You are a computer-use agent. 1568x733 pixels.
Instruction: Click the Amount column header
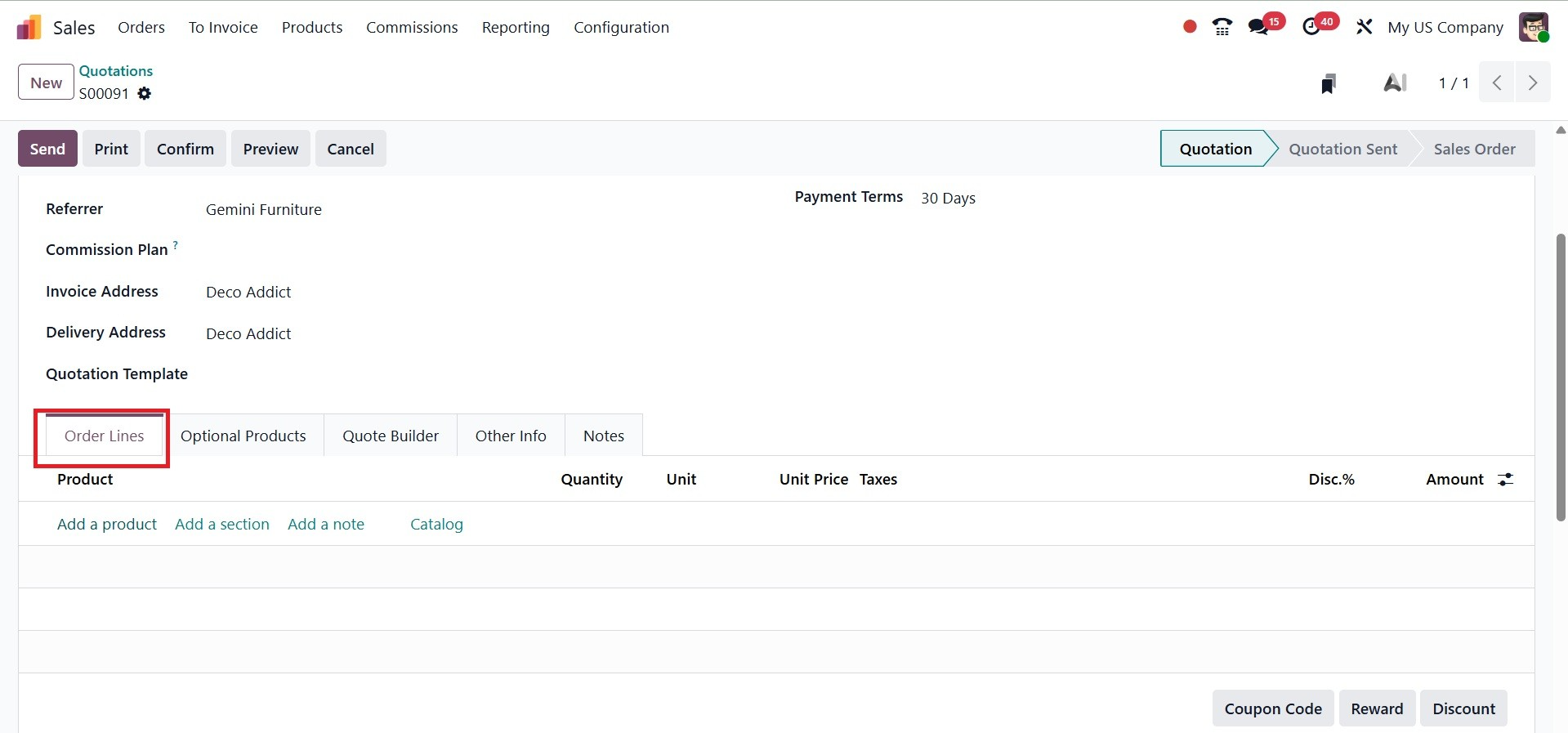pos(1454,480)
